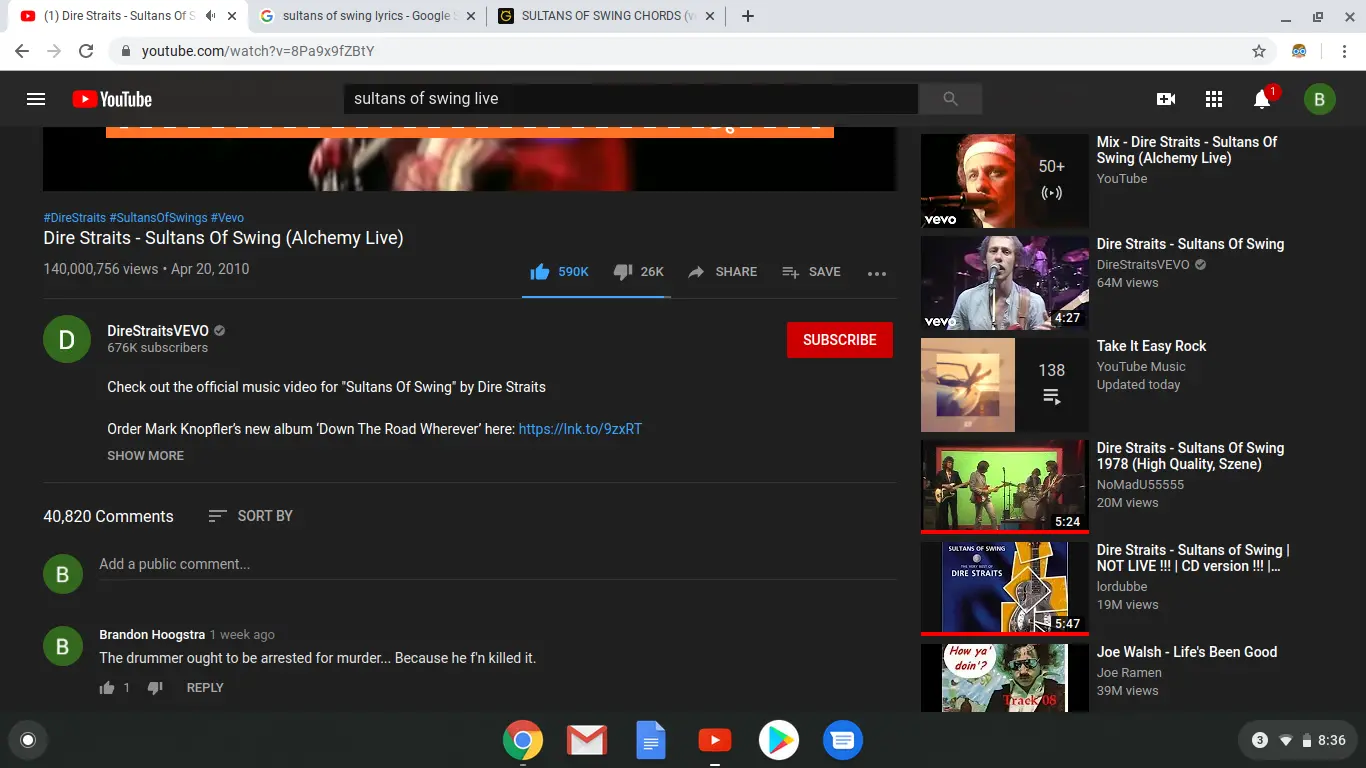Dislike the video with thumbs down
The width and height of the screenshot is (1366, 768).
point(638,272)
